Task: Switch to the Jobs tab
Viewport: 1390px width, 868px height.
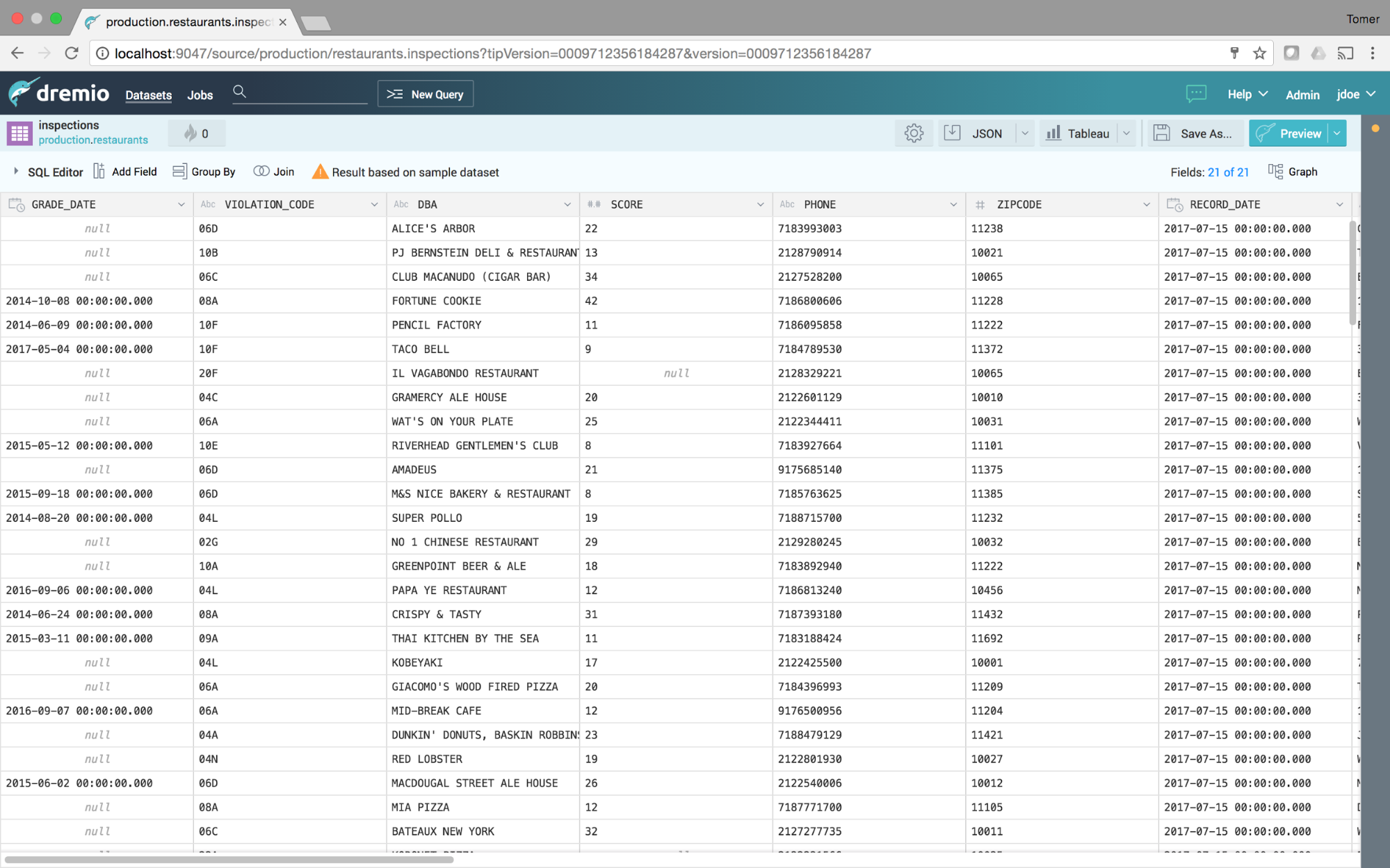Action: (200, 95)
